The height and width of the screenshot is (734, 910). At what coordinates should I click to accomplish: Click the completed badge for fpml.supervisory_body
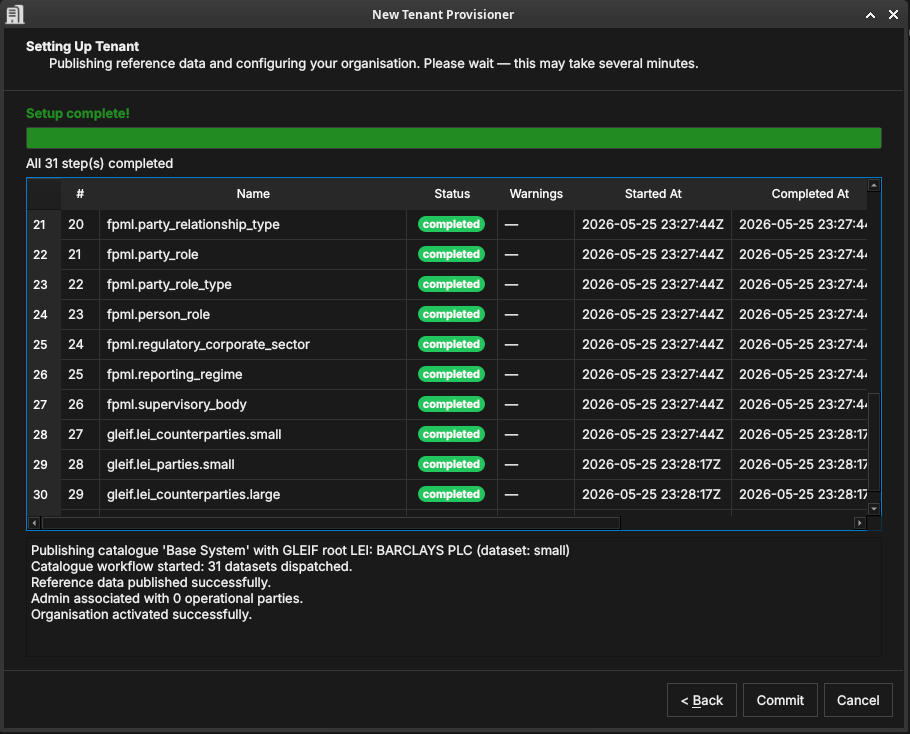coord(452,404)
